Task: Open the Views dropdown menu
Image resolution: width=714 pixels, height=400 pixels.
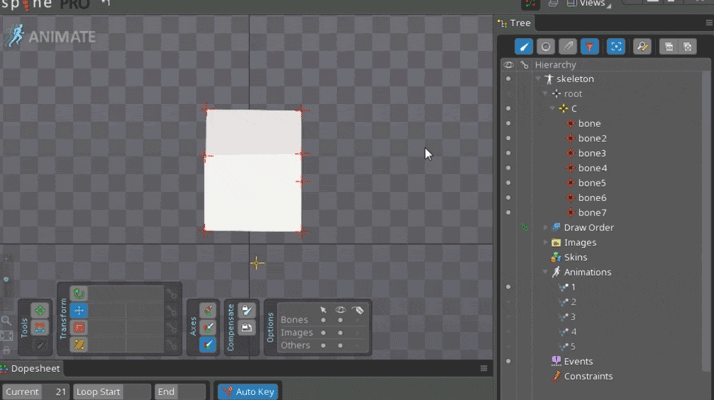Action: pyautogui.click(x=592, y=4)
